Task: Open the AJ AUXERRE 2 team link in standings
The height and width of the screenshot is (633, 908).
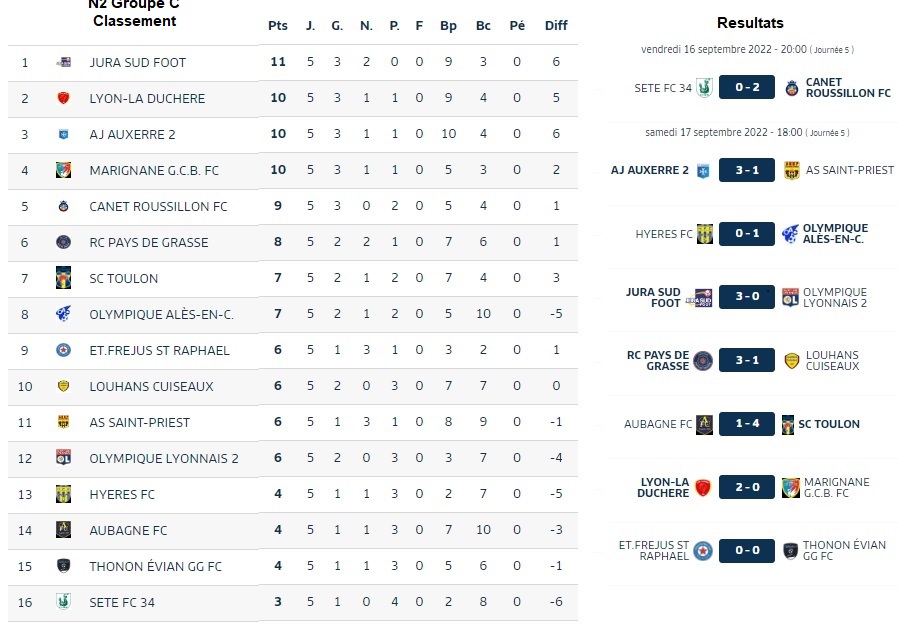Action: [x=132, y=134]
